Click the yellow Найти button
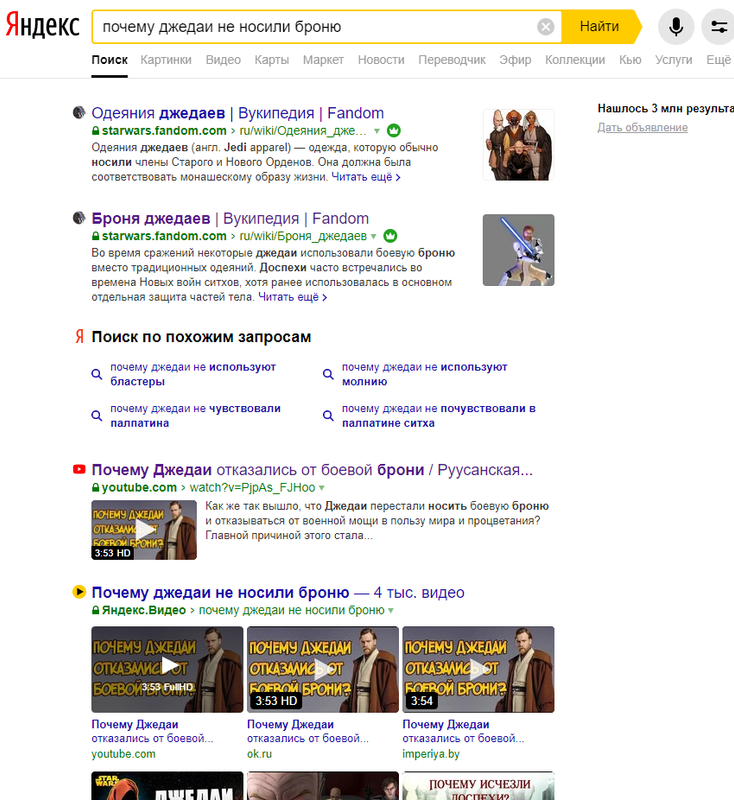734x800 pixels. (600, 27)
